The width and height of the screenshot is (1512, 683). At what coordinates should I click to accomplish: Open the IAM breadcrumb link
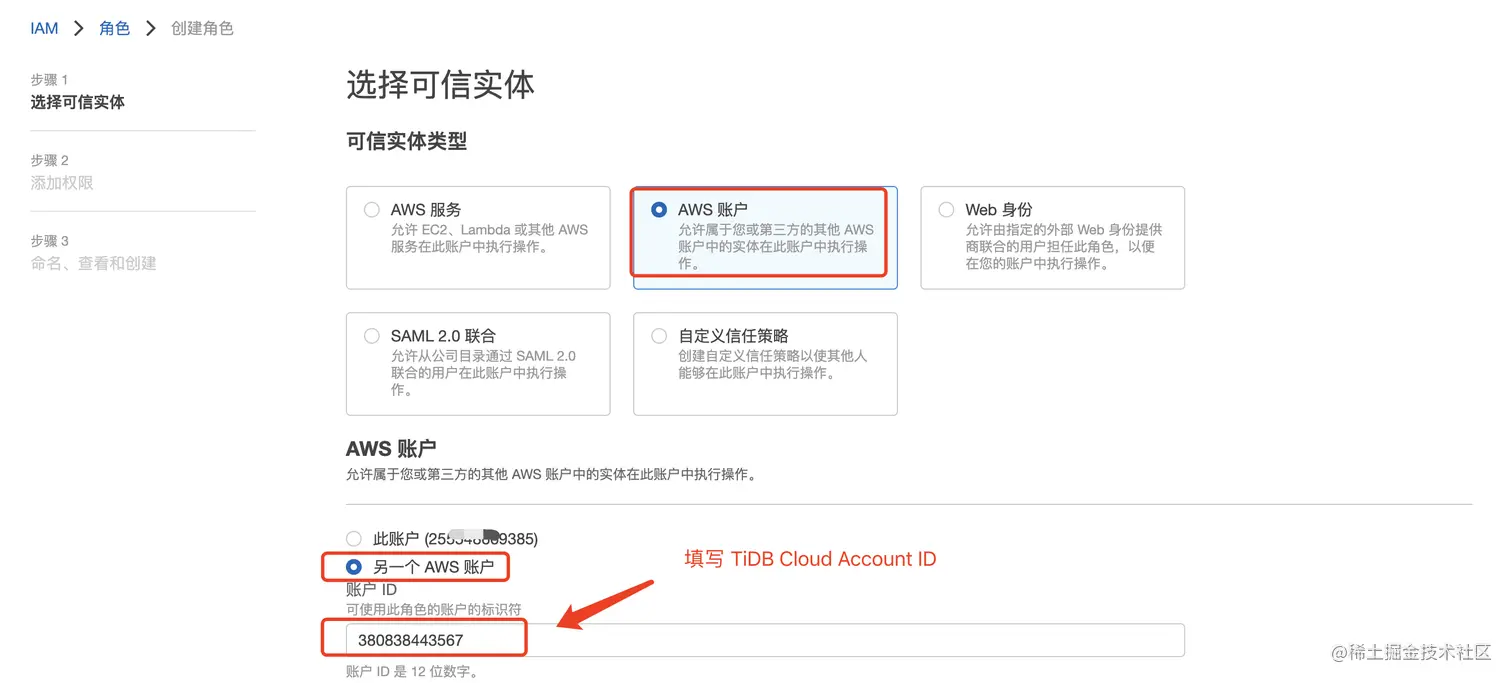44,28
